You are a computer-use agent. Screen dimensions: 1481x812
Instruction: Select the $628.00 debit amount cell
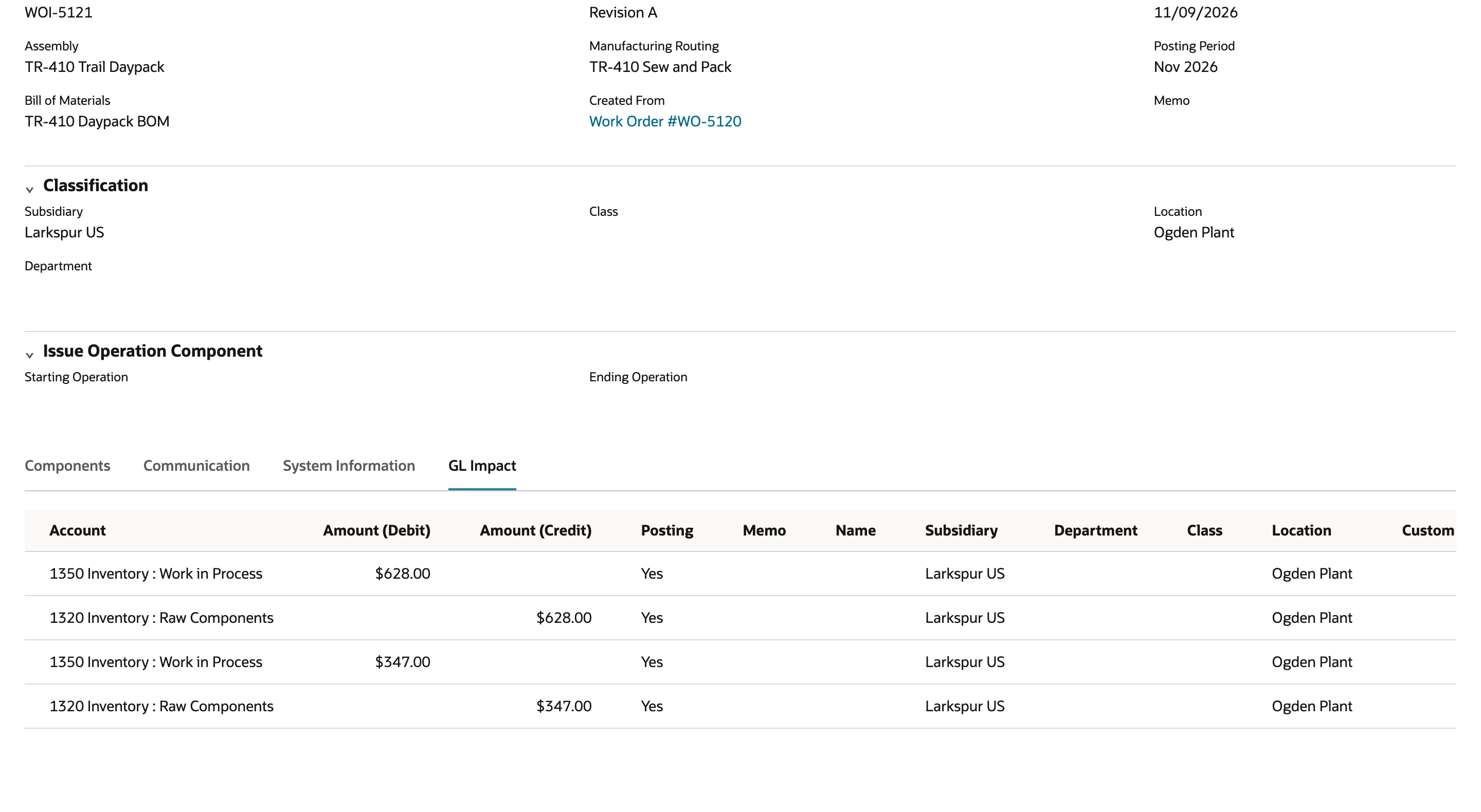403,574
